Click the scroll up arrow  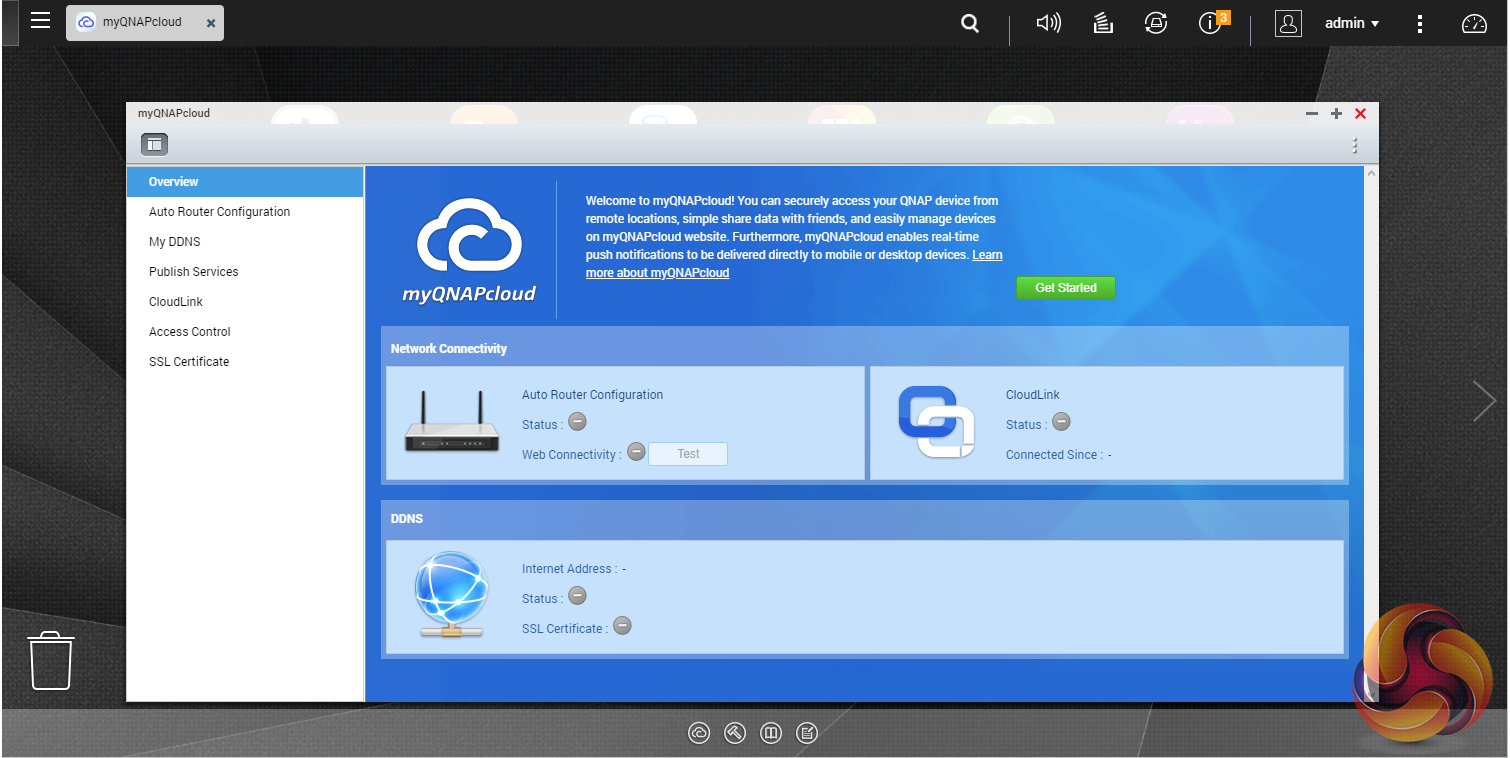tap(1371, 174)
